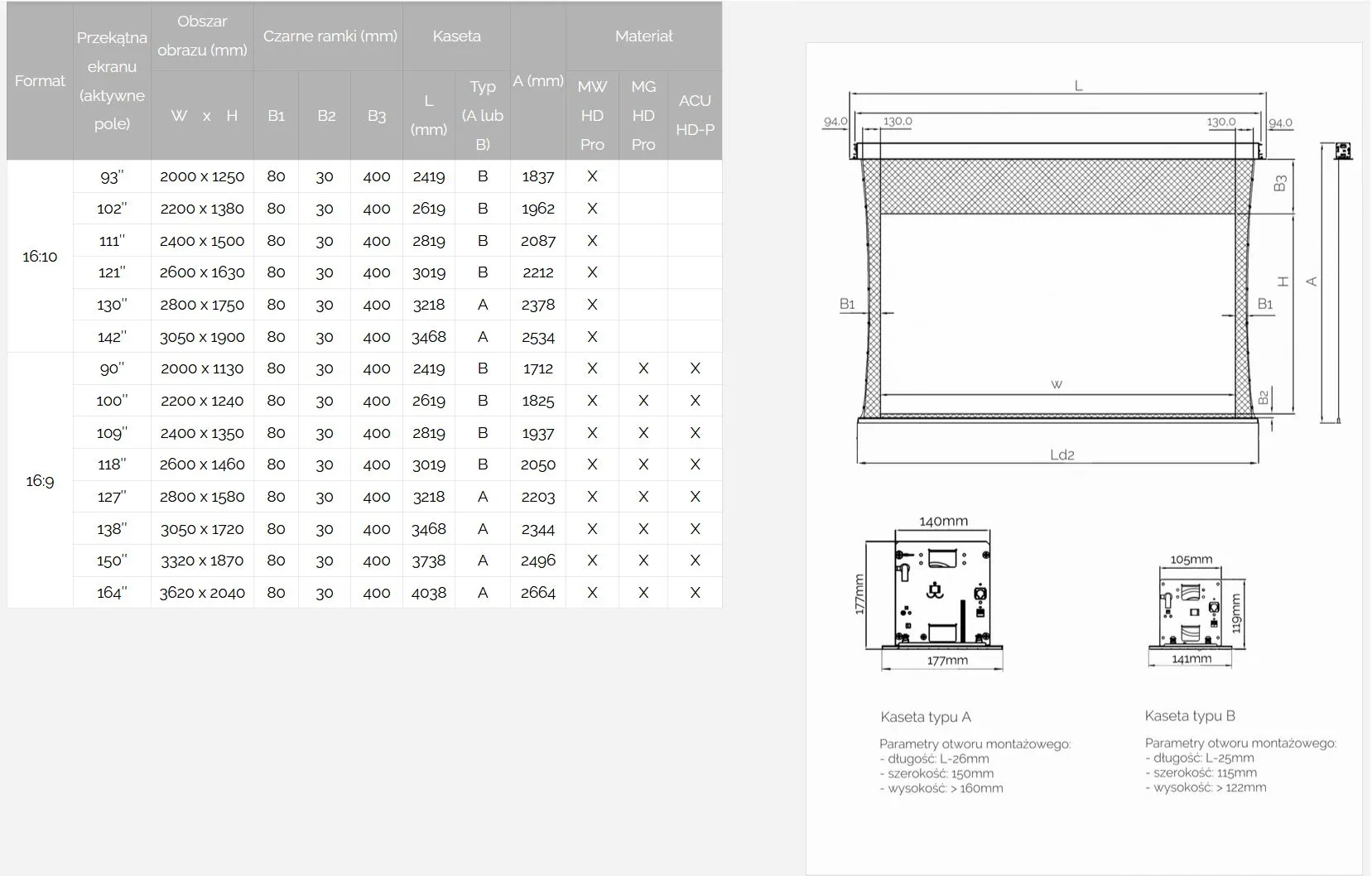Click the "Ld2" dimension label

(1061, 455)
